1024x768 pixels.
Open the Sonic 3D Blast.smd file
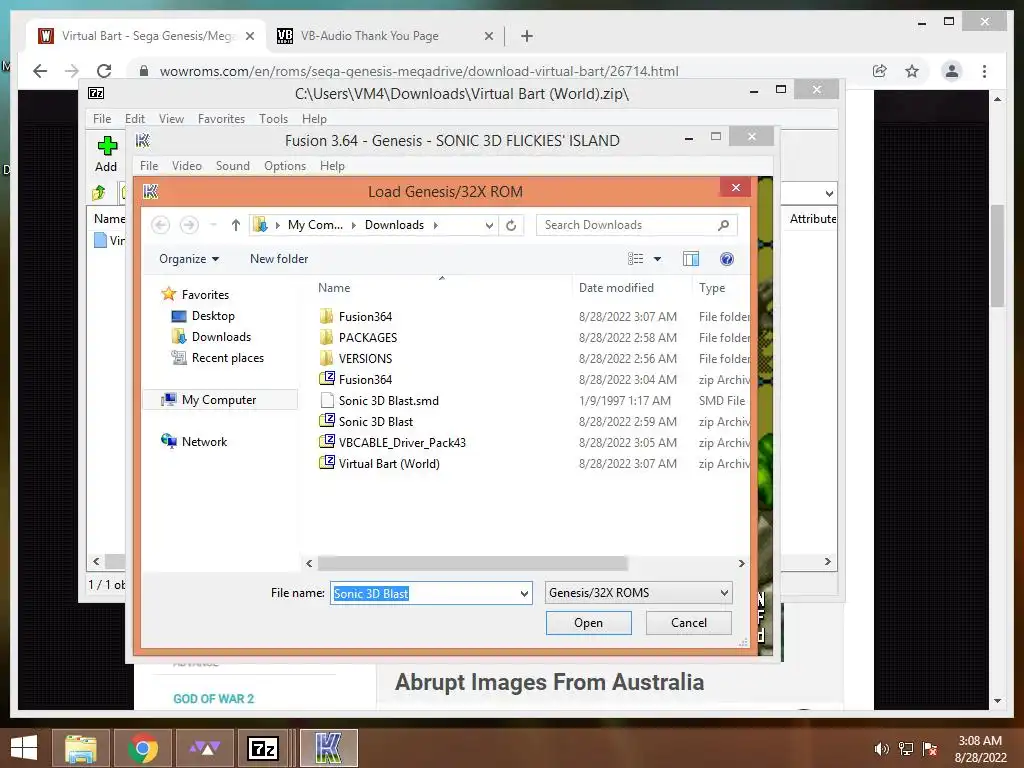pos(388,400)
